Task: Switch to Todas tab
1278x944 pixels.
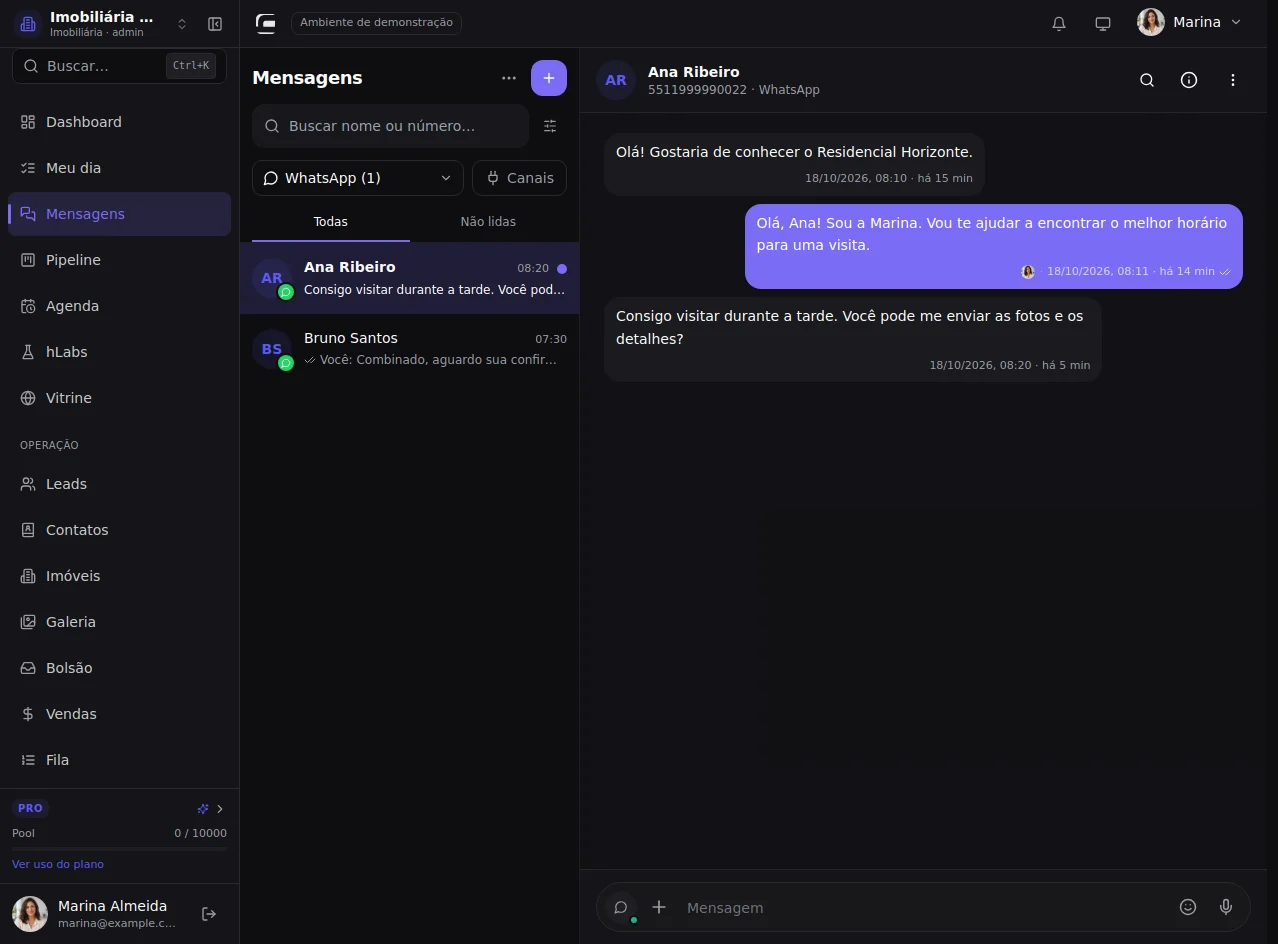Action: coord(331,222)
